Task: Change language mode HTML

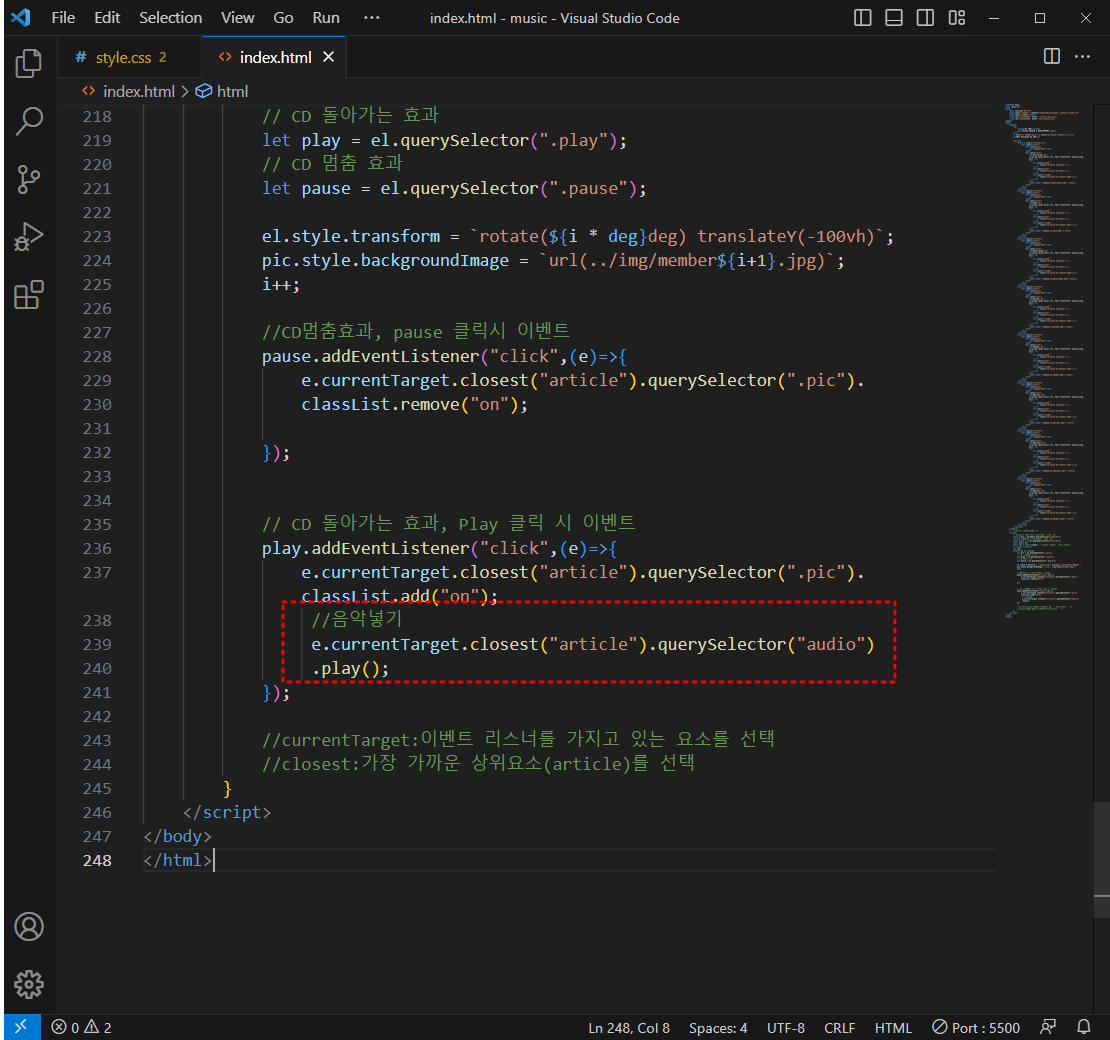Action: click(893, 1027)
